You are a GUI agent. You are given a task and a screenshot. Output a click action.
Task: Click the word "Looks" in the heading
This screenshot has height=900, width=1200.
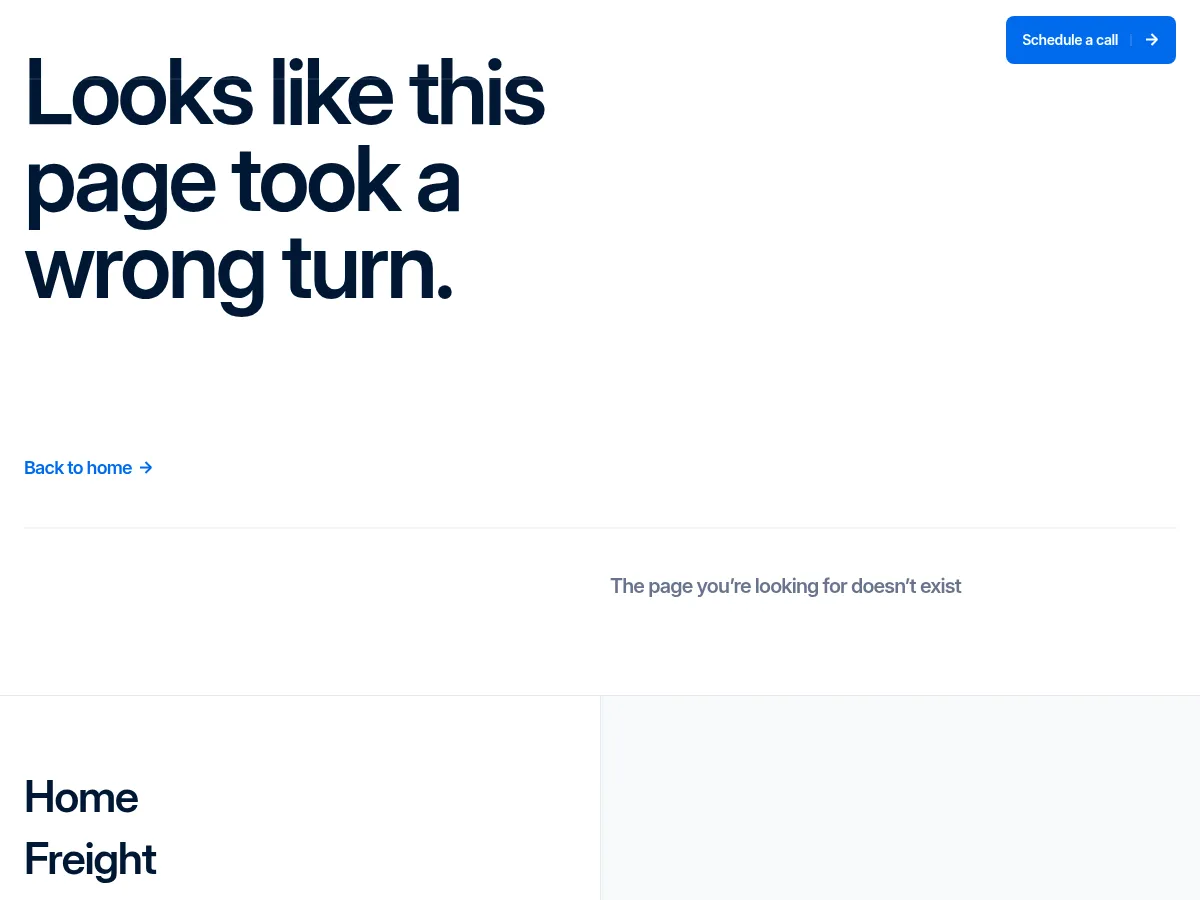tap(139, 95)
